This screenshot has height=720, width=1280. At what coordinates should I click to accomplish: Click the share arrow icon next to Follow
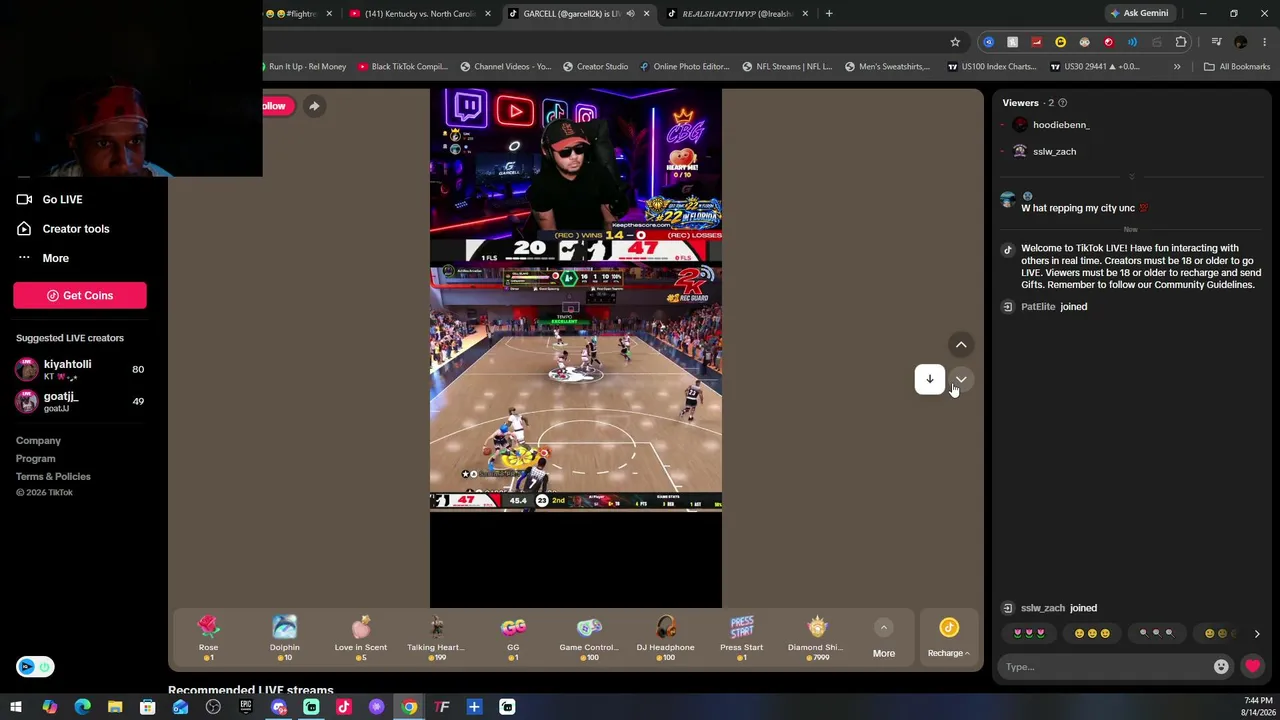(x=314, y=106)
